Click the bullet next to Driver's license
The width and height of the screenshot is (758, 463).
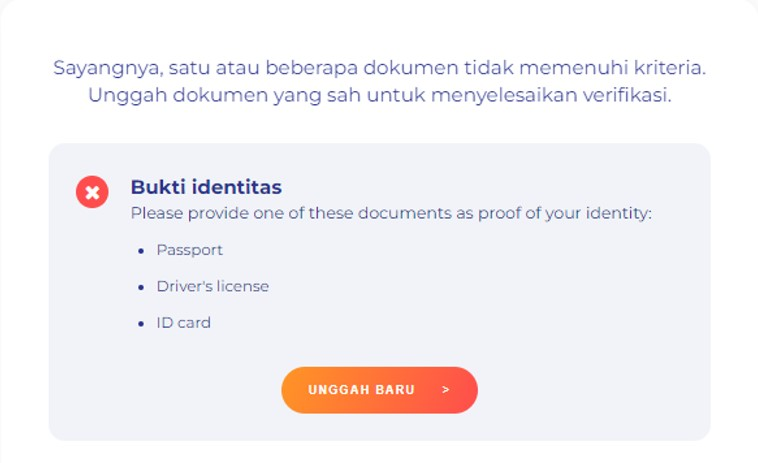pyautogui.click(x=141, y=287)
